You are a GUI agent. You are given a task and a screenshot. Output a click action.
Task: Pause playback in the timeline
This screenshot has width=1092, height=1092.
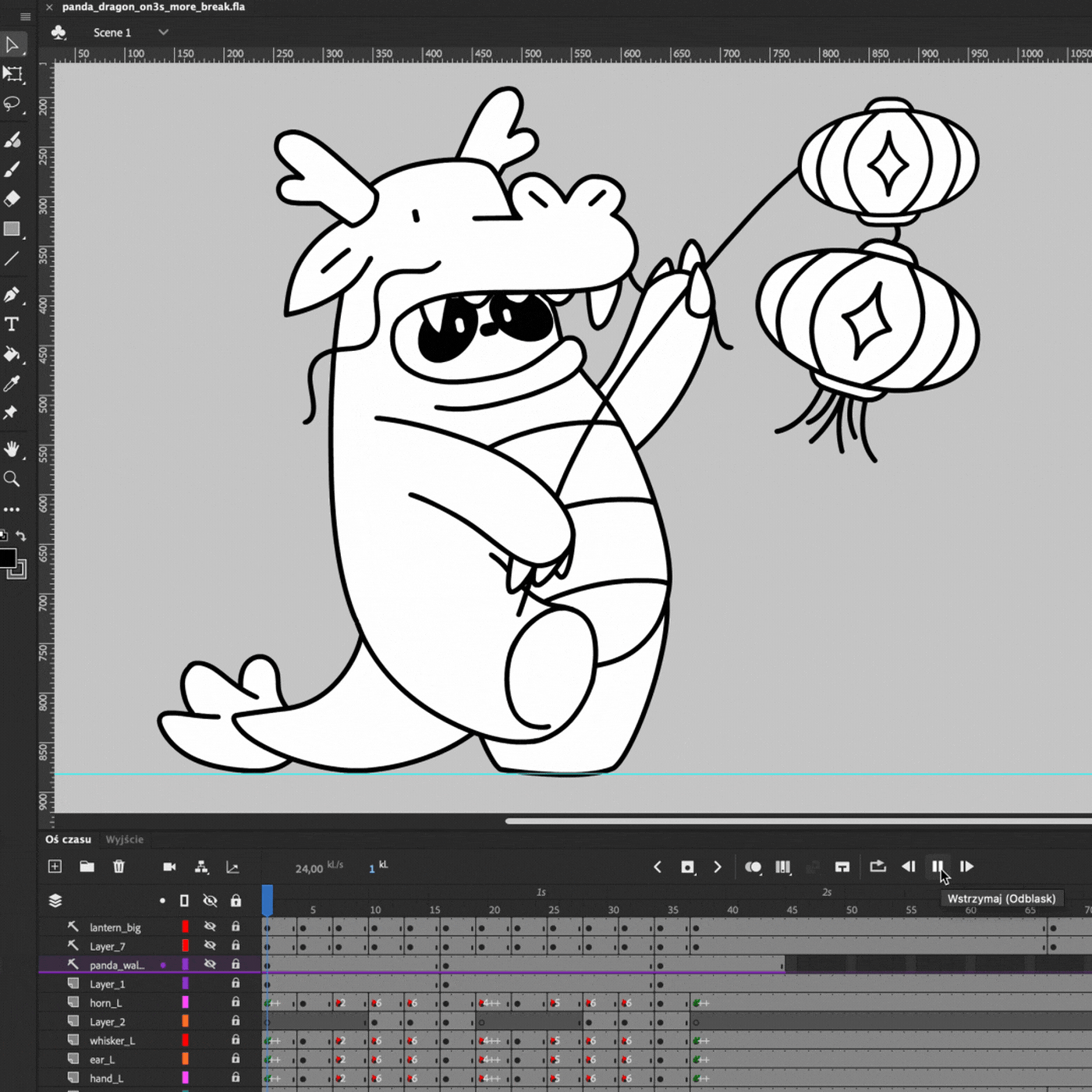[937, 867]
